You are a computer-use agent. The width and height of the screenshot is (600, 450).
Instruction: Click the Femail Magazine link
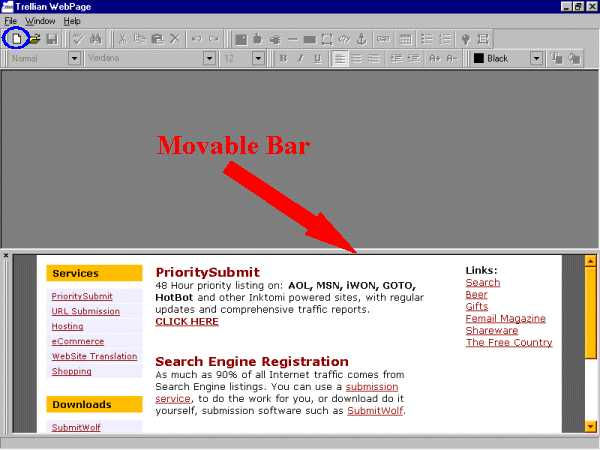click(x=505, y=318)
